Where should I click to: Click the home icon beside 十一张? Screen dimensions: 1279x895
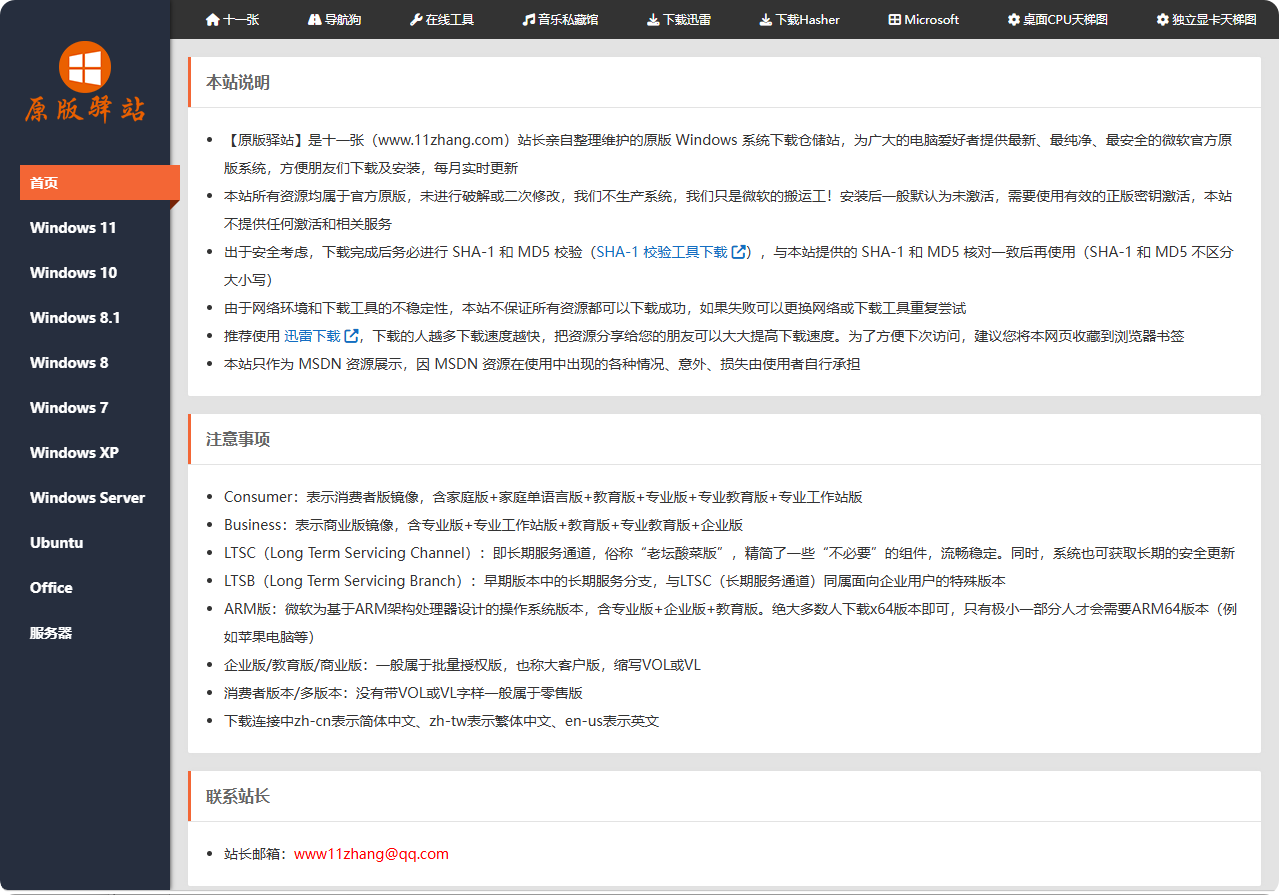coord(212,19)
